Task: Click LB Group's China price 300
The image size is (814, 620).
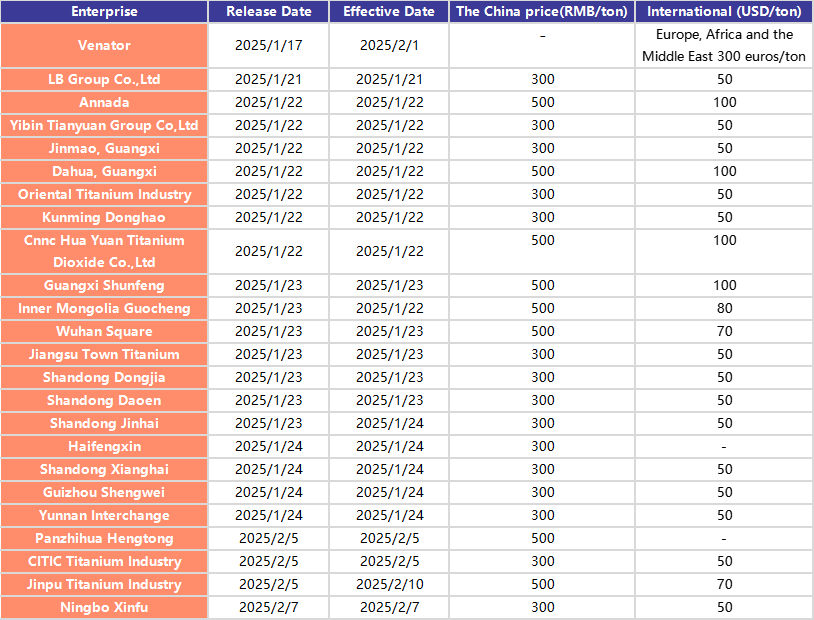Action: coord(542,79)
